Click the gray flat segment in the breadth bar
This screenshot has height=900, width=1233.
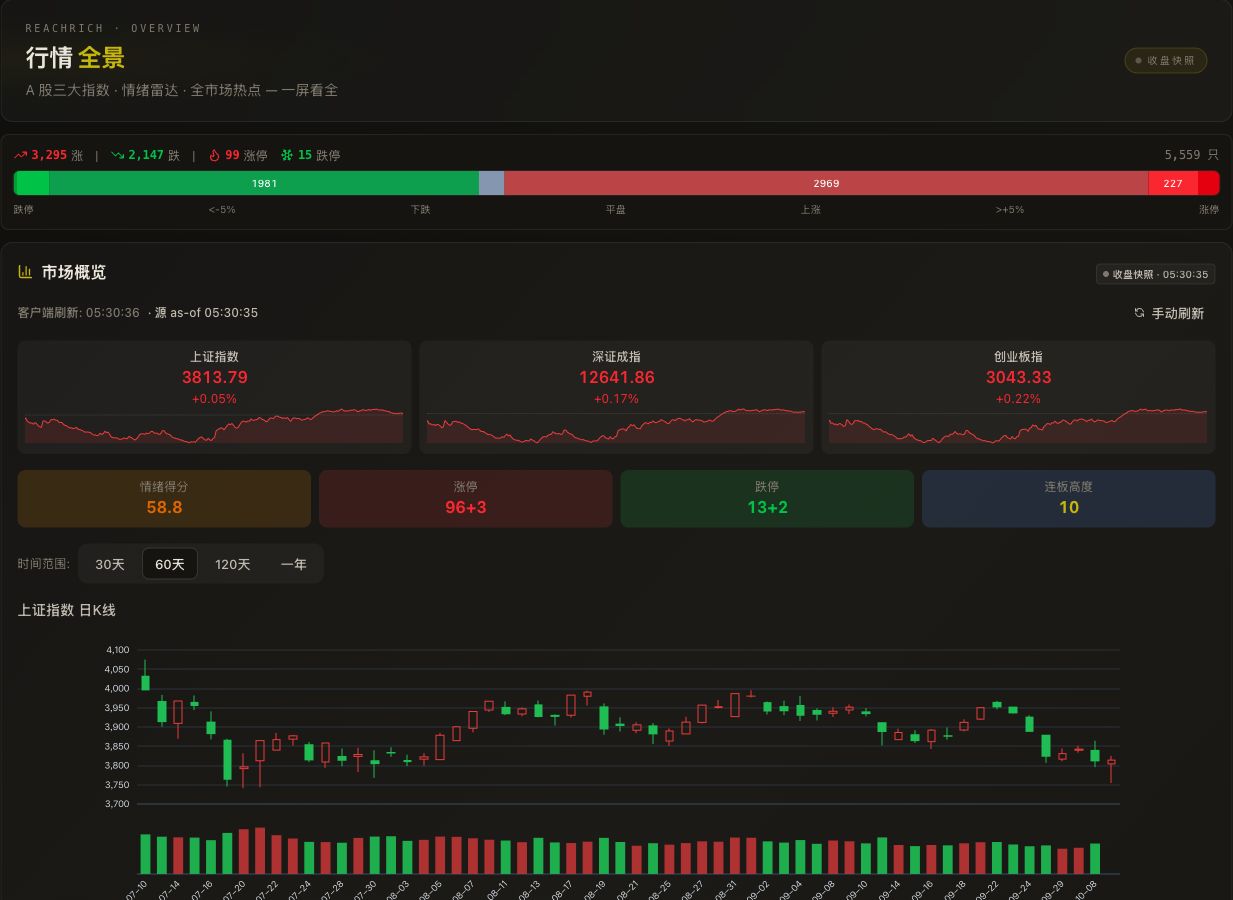(491, 183)
